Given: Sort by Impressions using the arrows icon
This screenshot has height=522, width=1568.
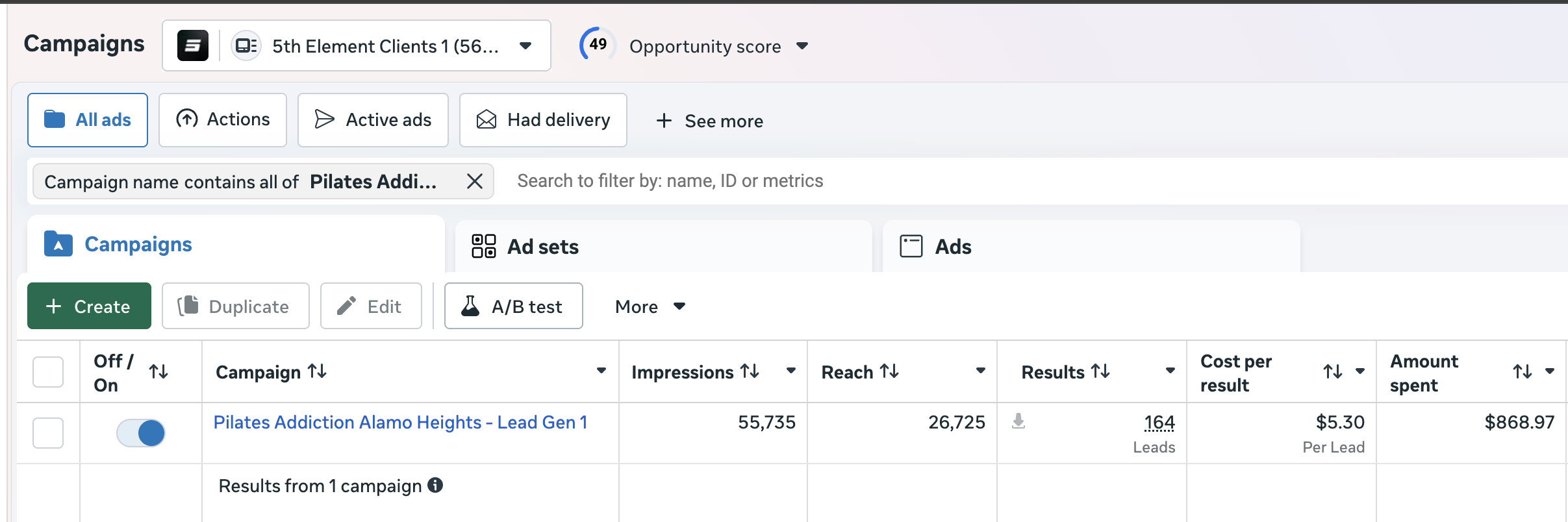Looking at the screenshot, I should [x=750, y=371].
